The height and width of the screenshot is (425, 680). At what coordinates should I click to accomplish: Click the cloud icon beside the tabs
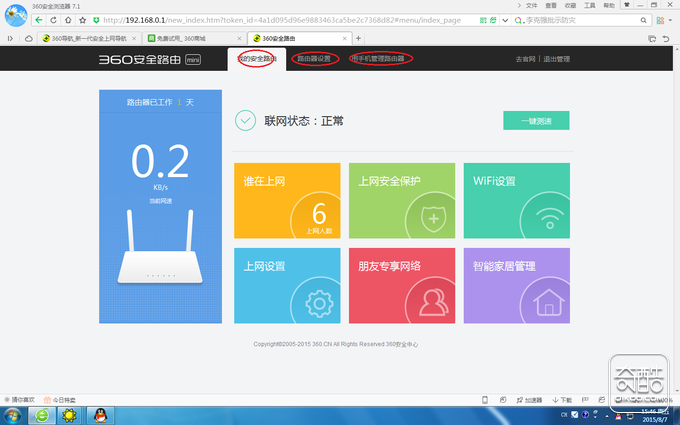29,39
